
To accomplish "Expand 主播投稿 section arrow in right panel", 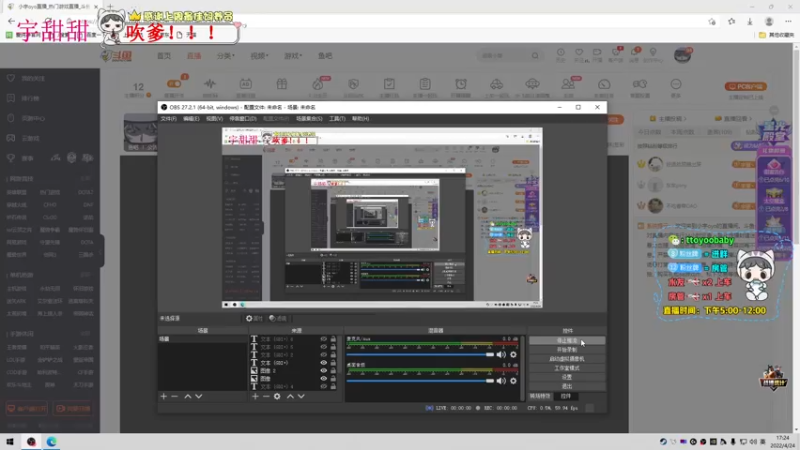I will tap(685, 119).
